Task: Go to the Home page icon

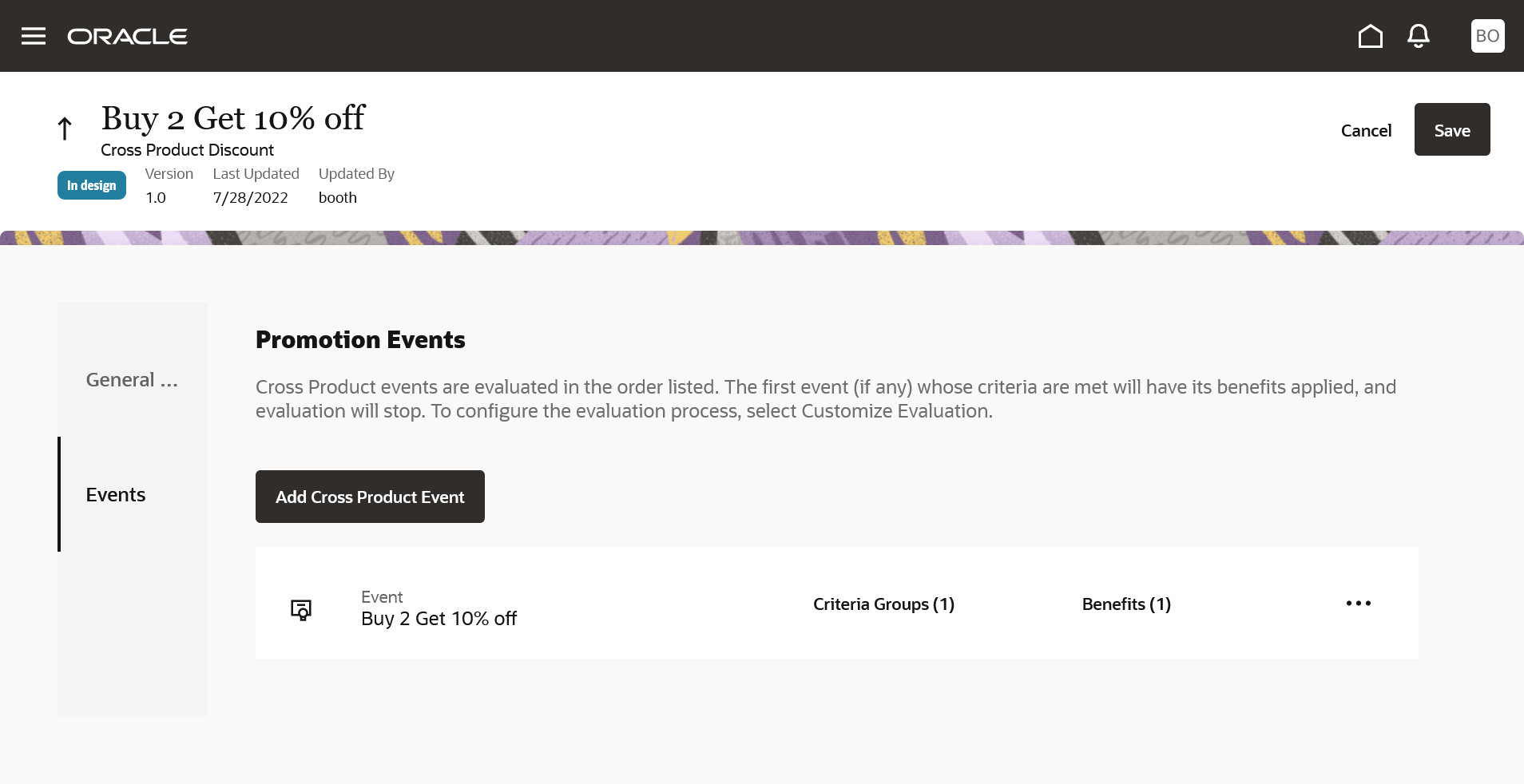Action: click(x=1370, y=36)
